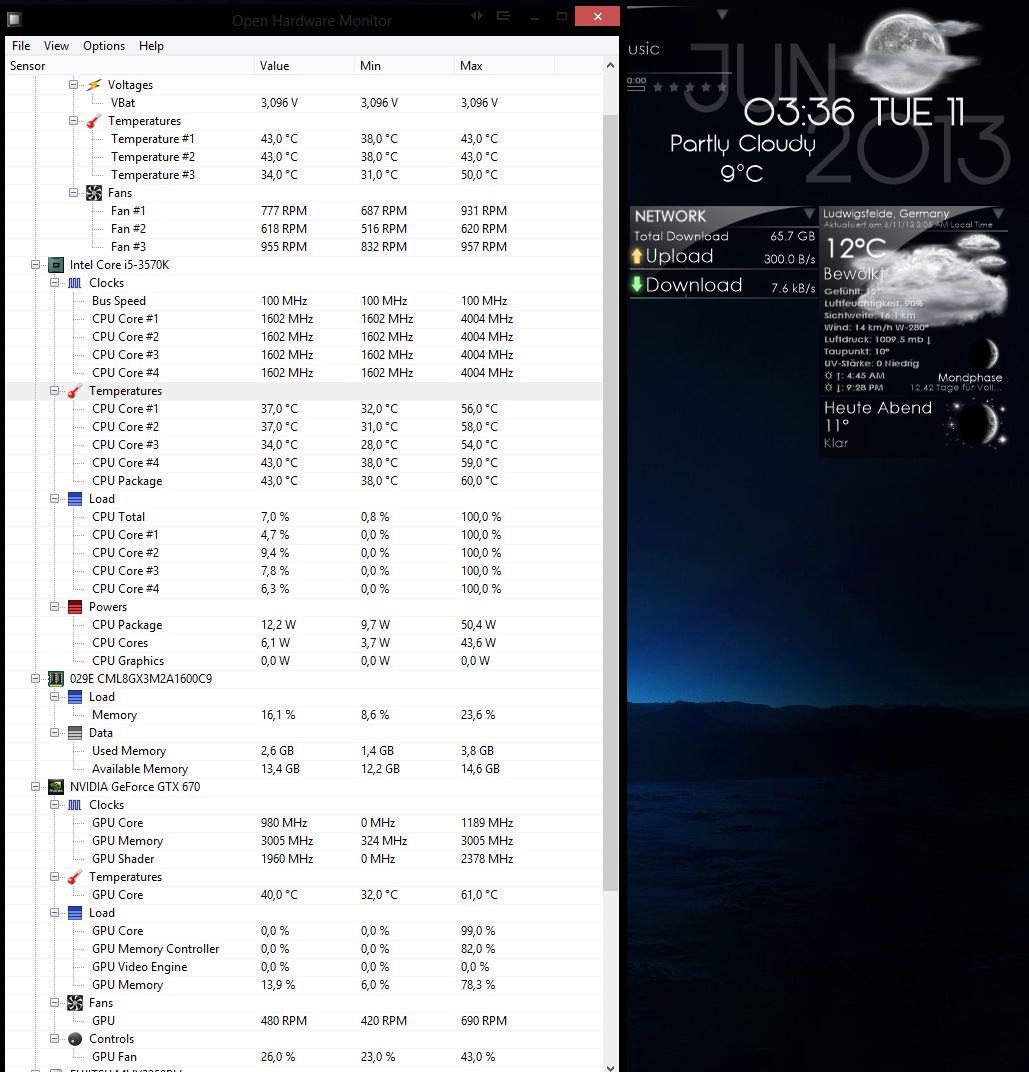Image resolution: width=1029 pixels, height=1072 pixels.
Task: Collapse the NVIDIA GeForce GTX 670 node
Action: coord(35,786)
